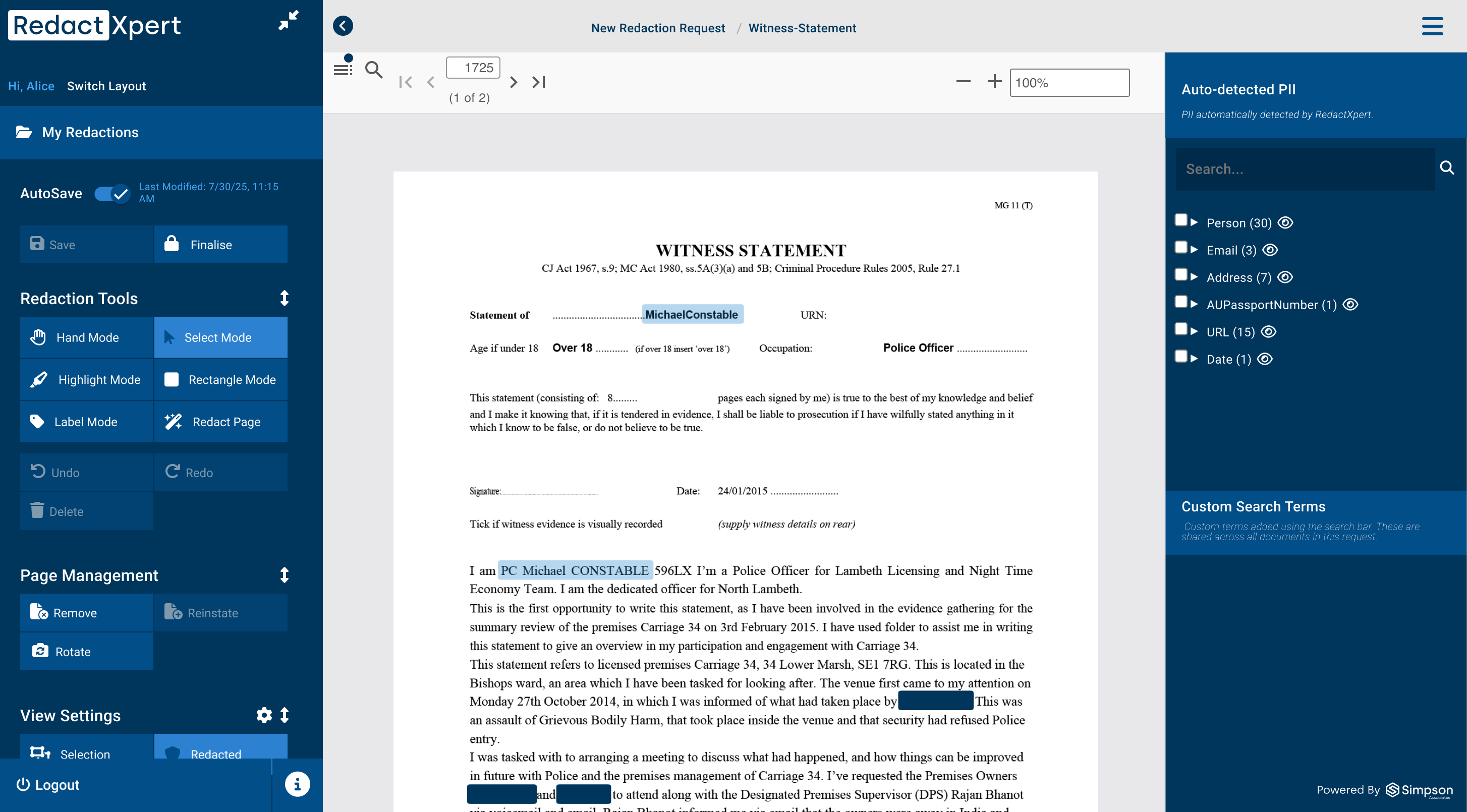Click the zoom percentage field
Viewport: 1467px width, 812px height.
point(1069,83)
